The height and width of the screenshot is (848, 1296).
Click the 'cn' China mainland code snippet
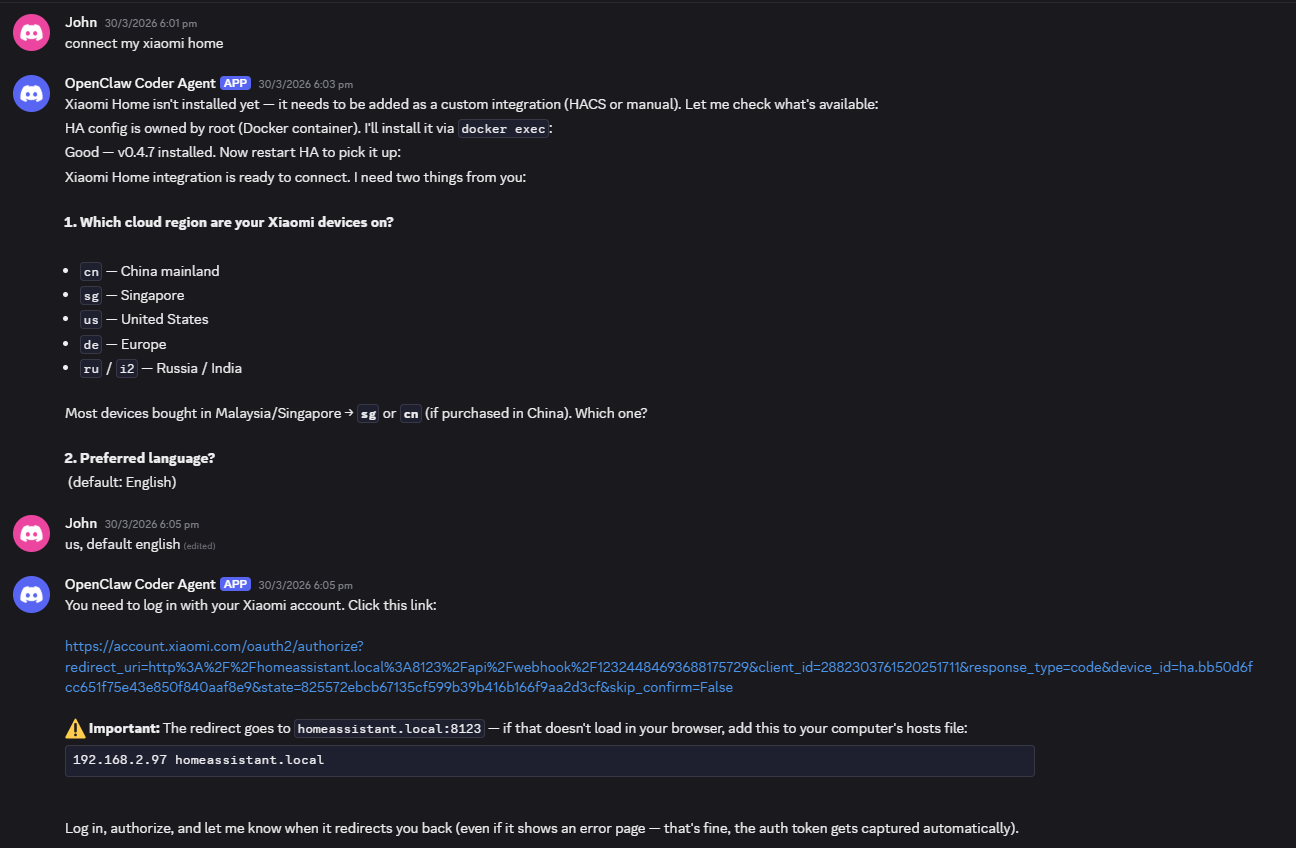point(90,271)
